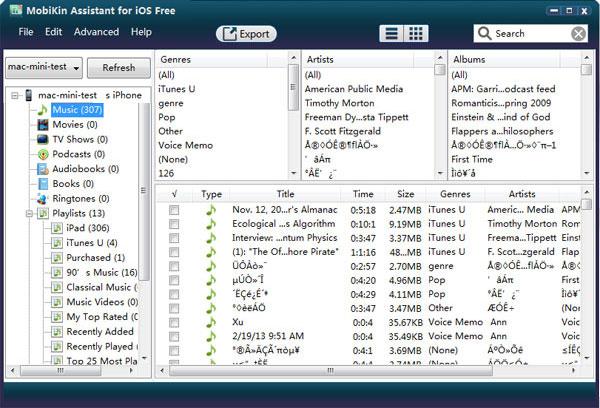Open the mac-mini-test device dropdown
Viewport: 600px width, 408px height.
pyautogui.click(x=44, y=68)
